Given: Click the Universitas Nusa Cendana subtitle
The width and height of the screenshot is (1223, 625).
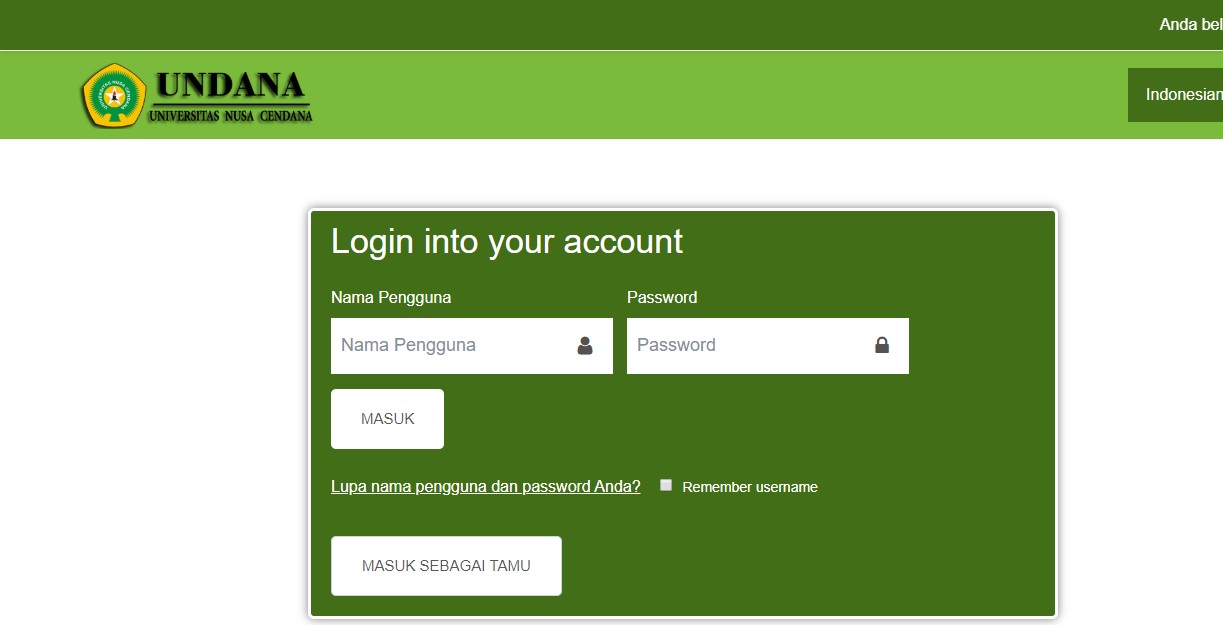Looking at the screenshot, I should tap(230, 116).
